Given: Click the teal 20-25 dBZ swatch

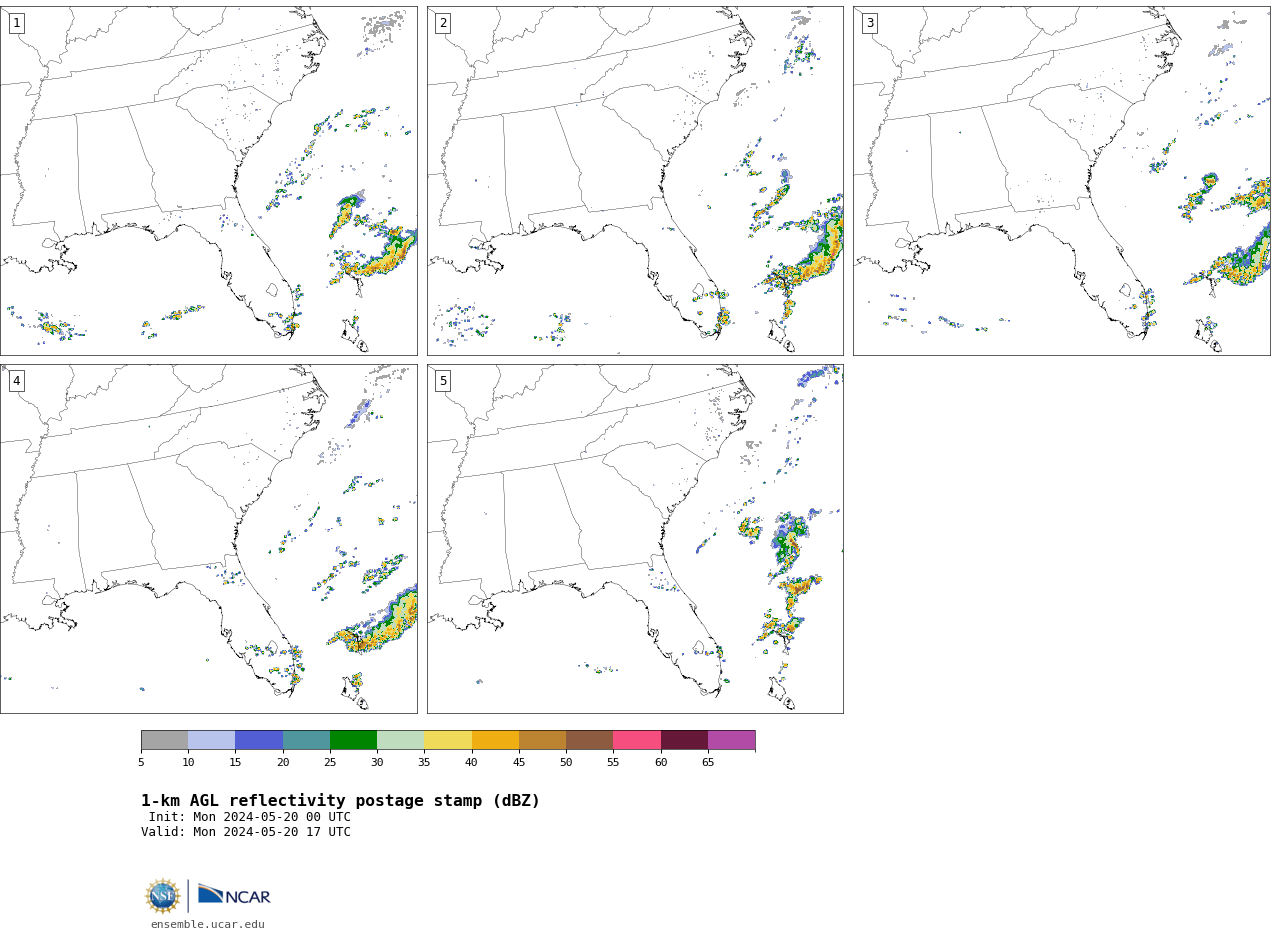Looking at the screenshot, I should pos(306,740).
